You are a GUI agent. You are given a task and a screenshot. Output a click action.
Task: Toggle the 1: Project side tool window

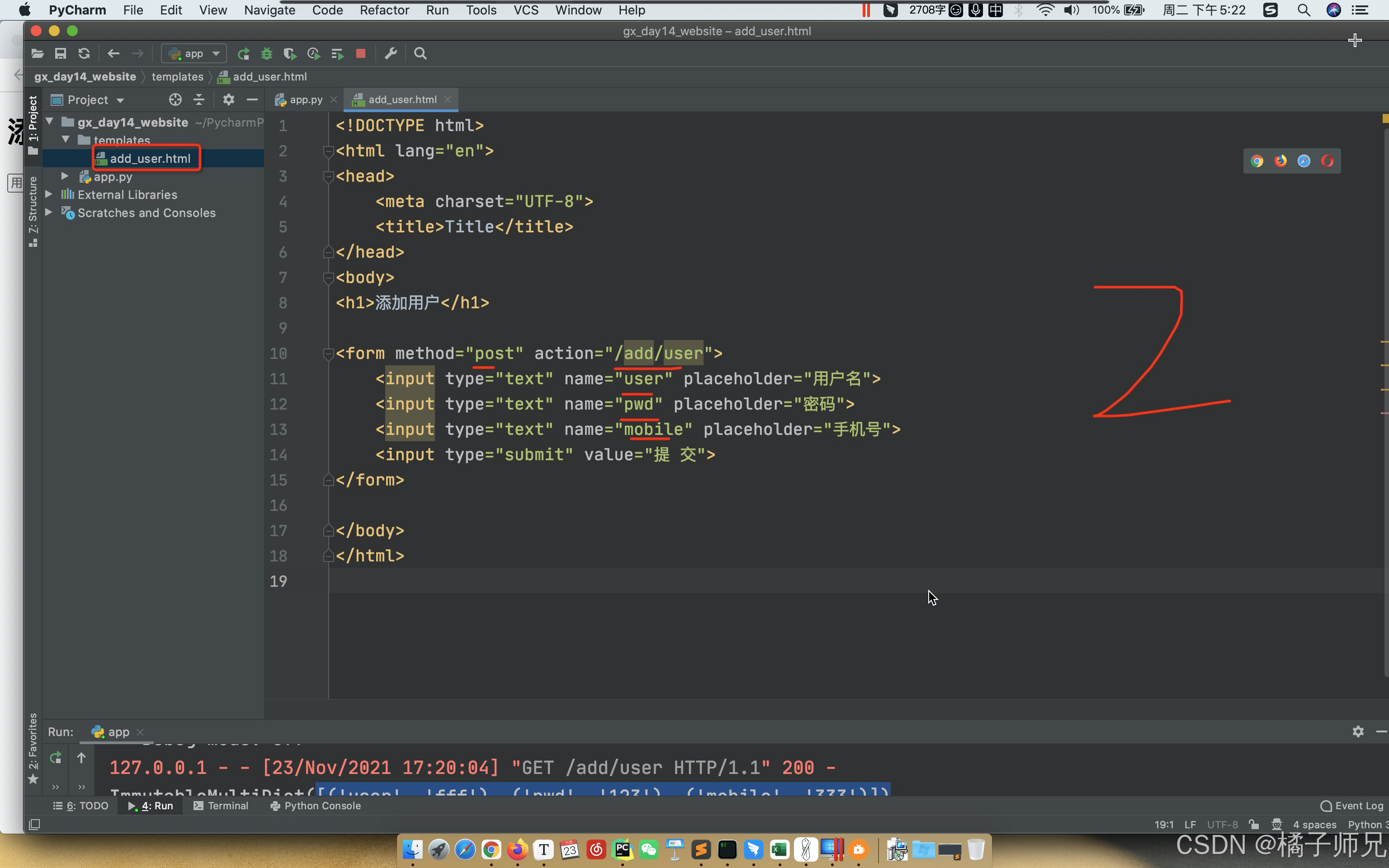[x=33, y=125]
